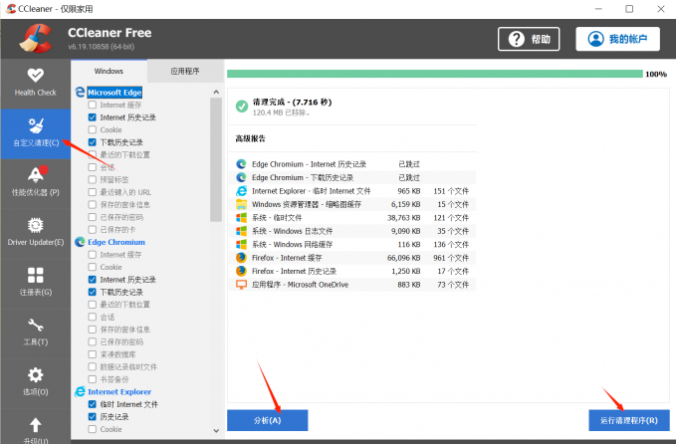Click the Edge Chromium section icon in tree

pyautogui.click(x=80, y=242)
